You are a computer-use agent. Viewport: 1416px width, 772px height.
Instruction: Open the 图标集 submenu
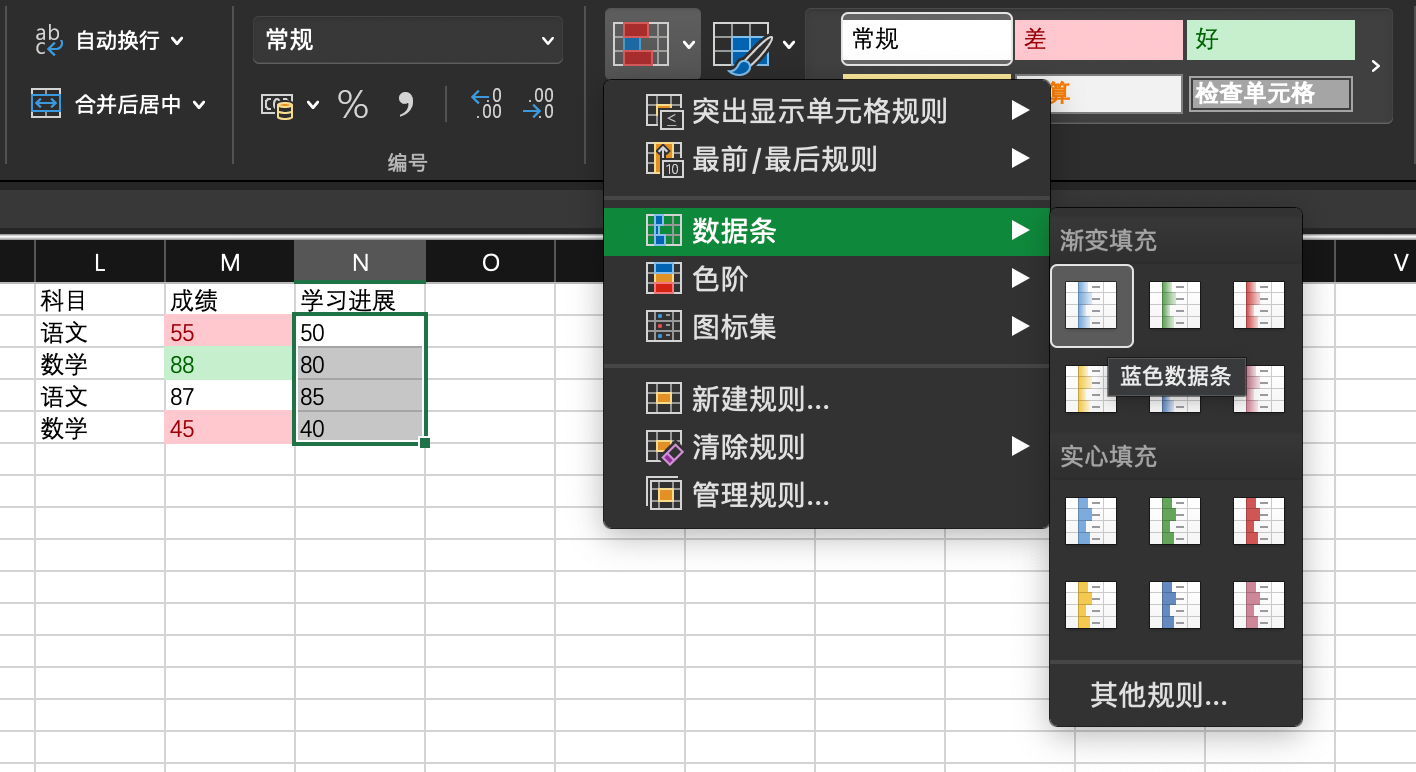click(760, 325)
